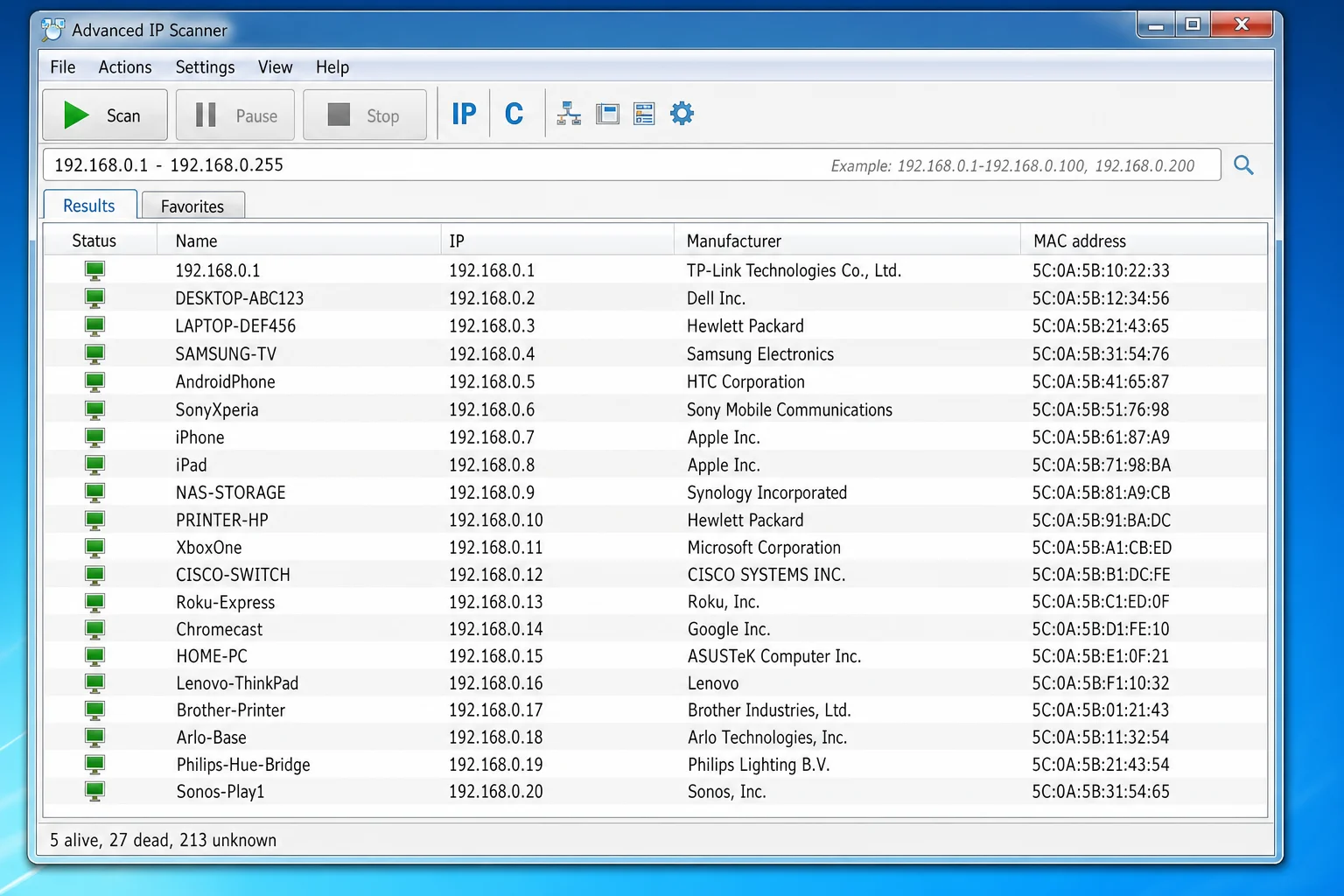Click the status icon for Philips-Hue-Bridge
The width and height of the screenshot is (1344, 896).
(94, 765)
